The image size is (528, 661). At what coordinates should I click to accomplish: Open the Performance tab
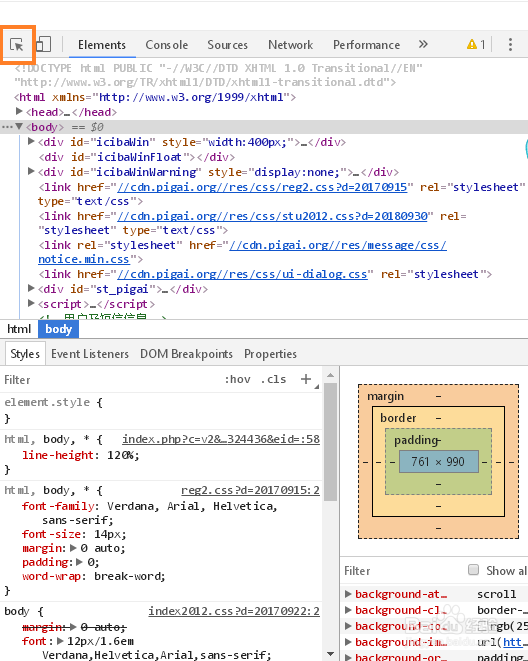pos(366,45)
